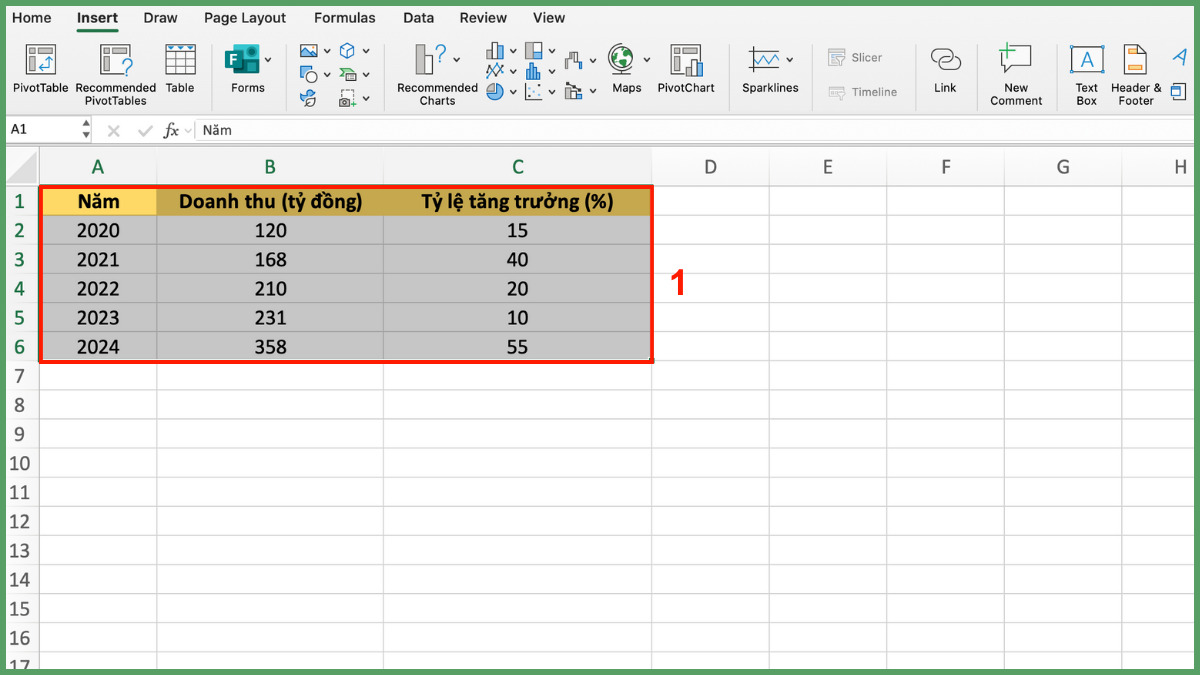Click the Pie chart icon
The height and width of the screenshot is (675, 1200).
click(x=495, y=91)
